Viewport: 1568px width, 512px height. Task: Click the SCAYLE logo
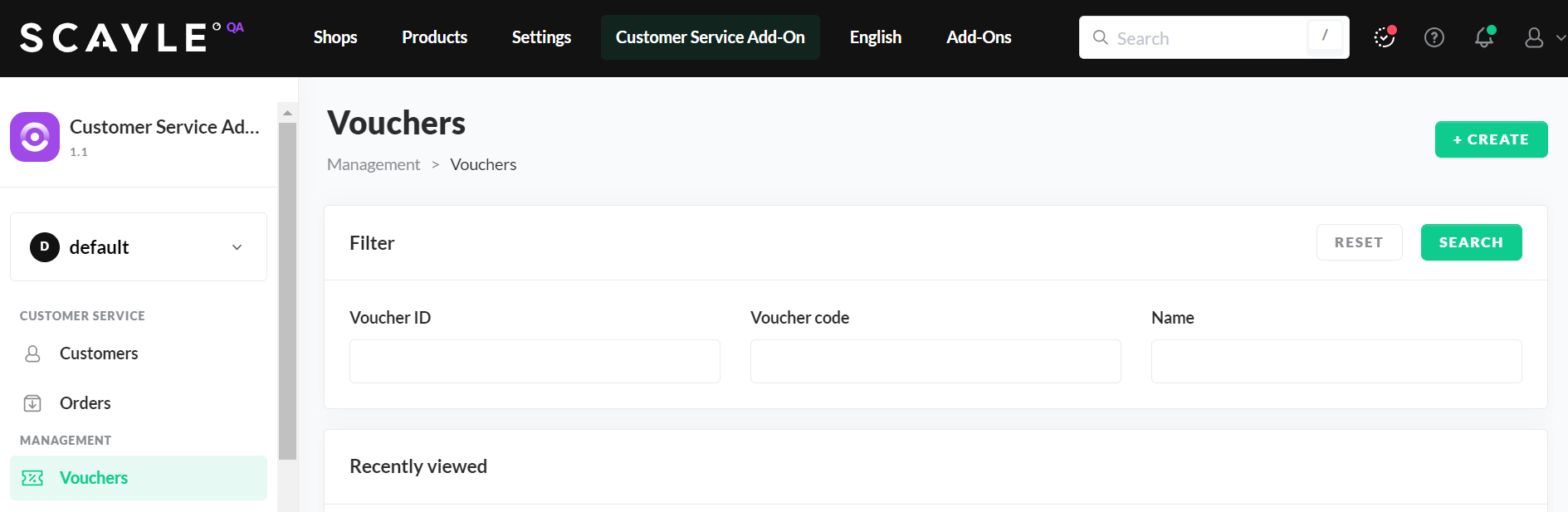(115, 37)
